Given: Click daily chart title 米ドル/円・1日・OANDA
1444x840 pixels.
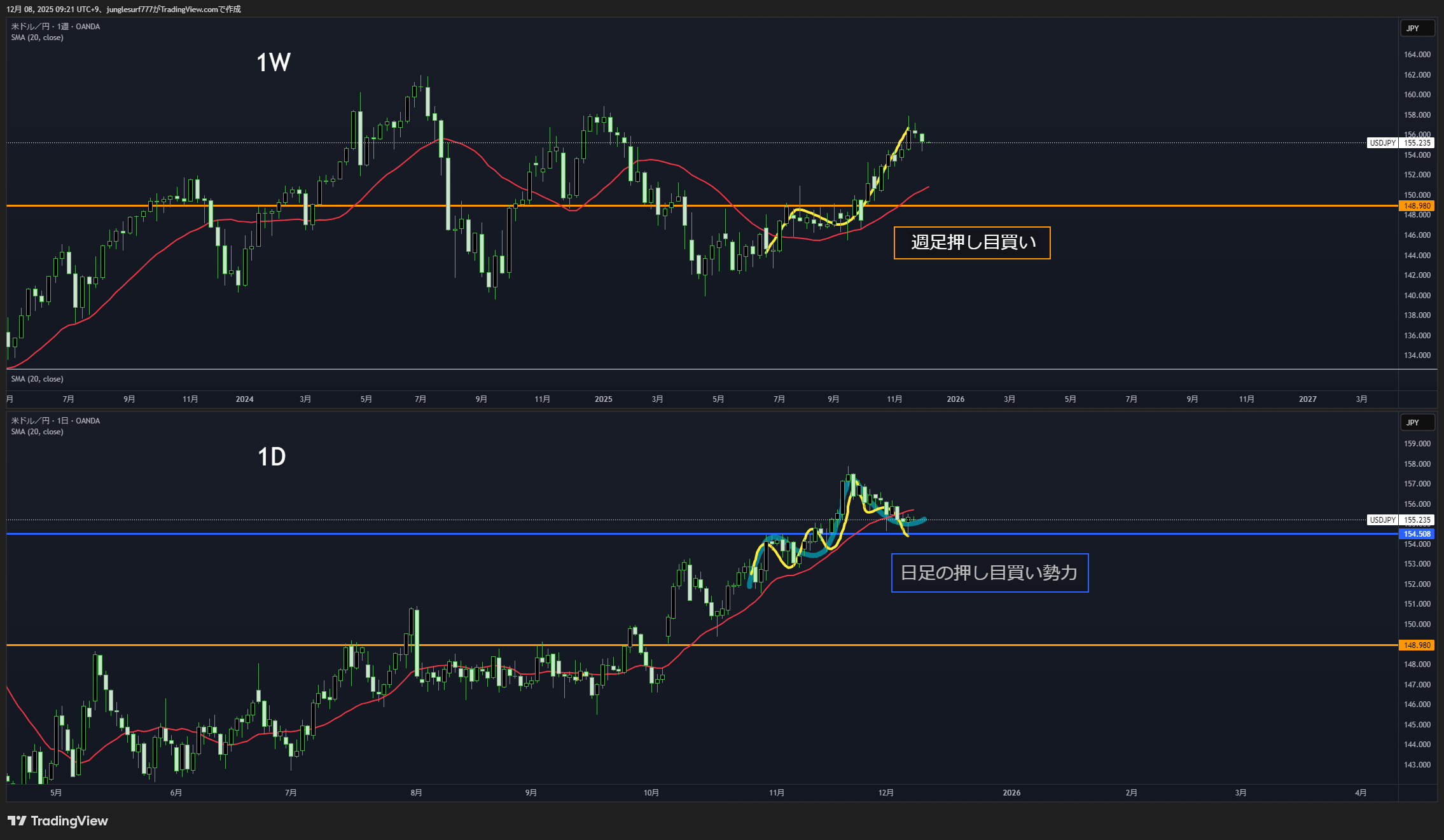Looking at the screenshot, I should coord(55,421).
